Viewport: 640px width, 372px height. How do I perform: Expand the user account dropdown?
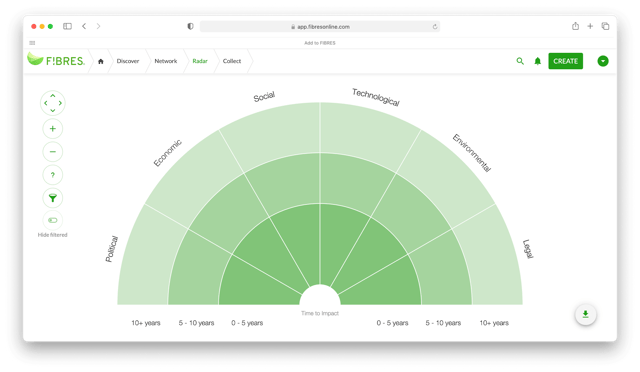(603, 61)
